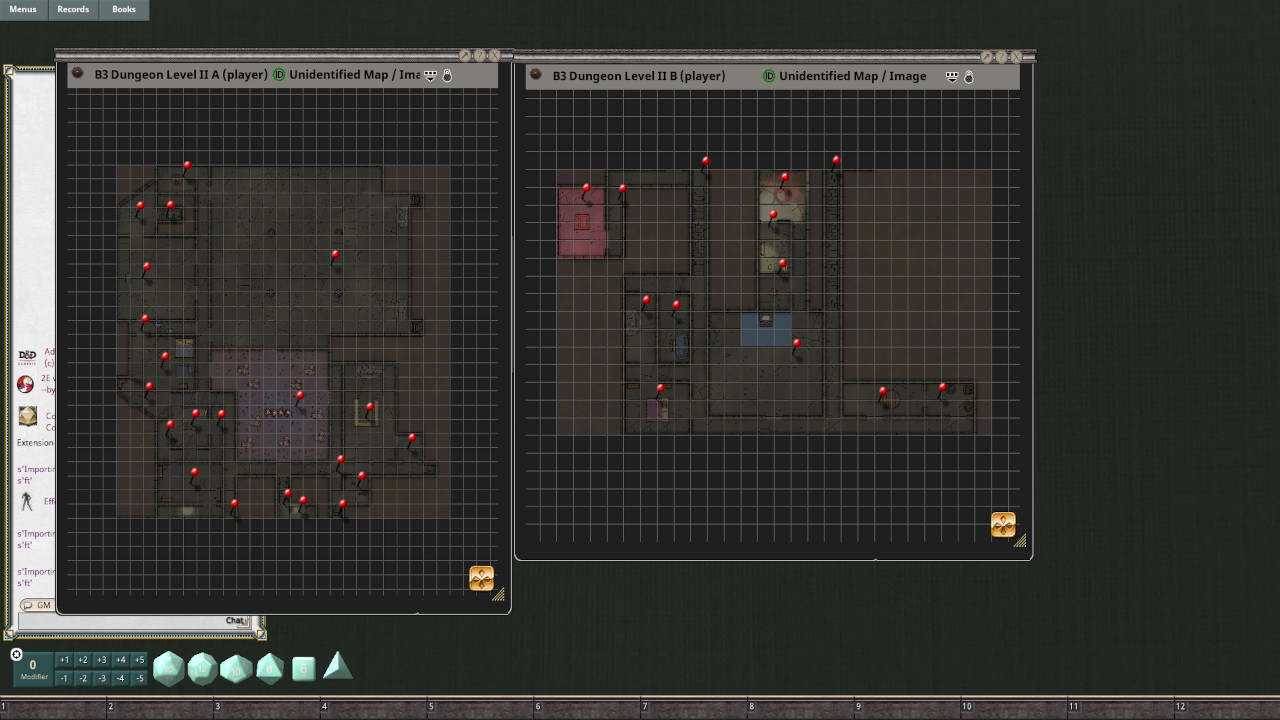Screen dimensions: 1280x720
Task: Roll the d10 die
Action: point(235,668)
